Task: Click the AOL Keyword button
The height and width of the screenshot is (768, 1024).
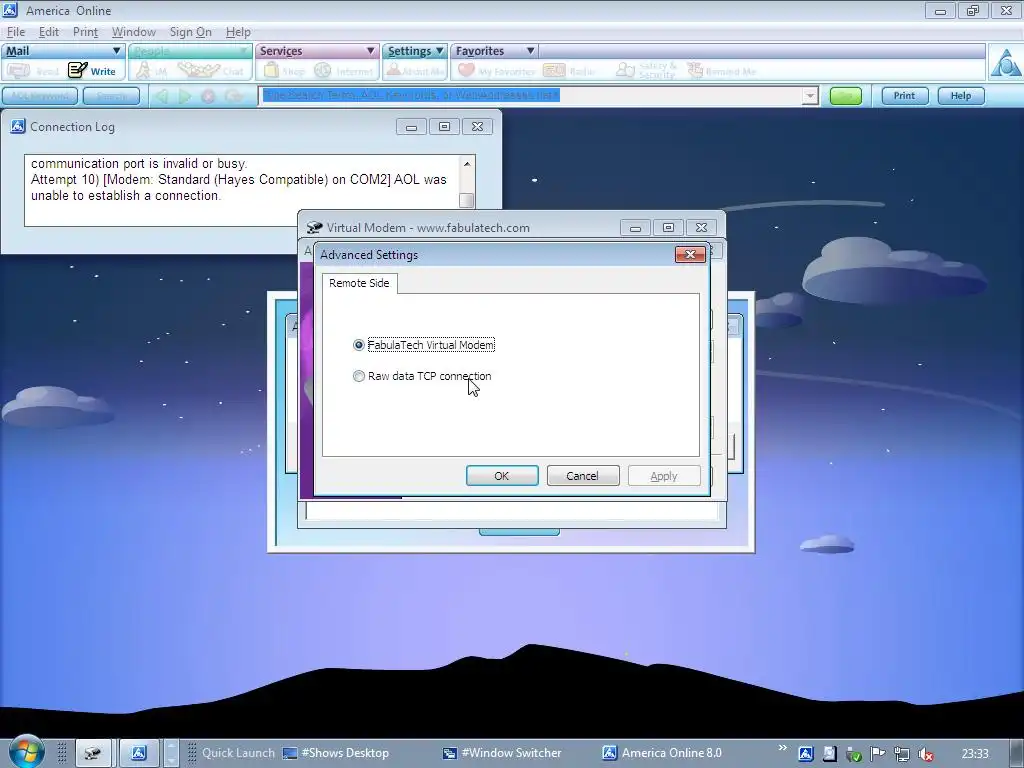Action: (40, 96)
